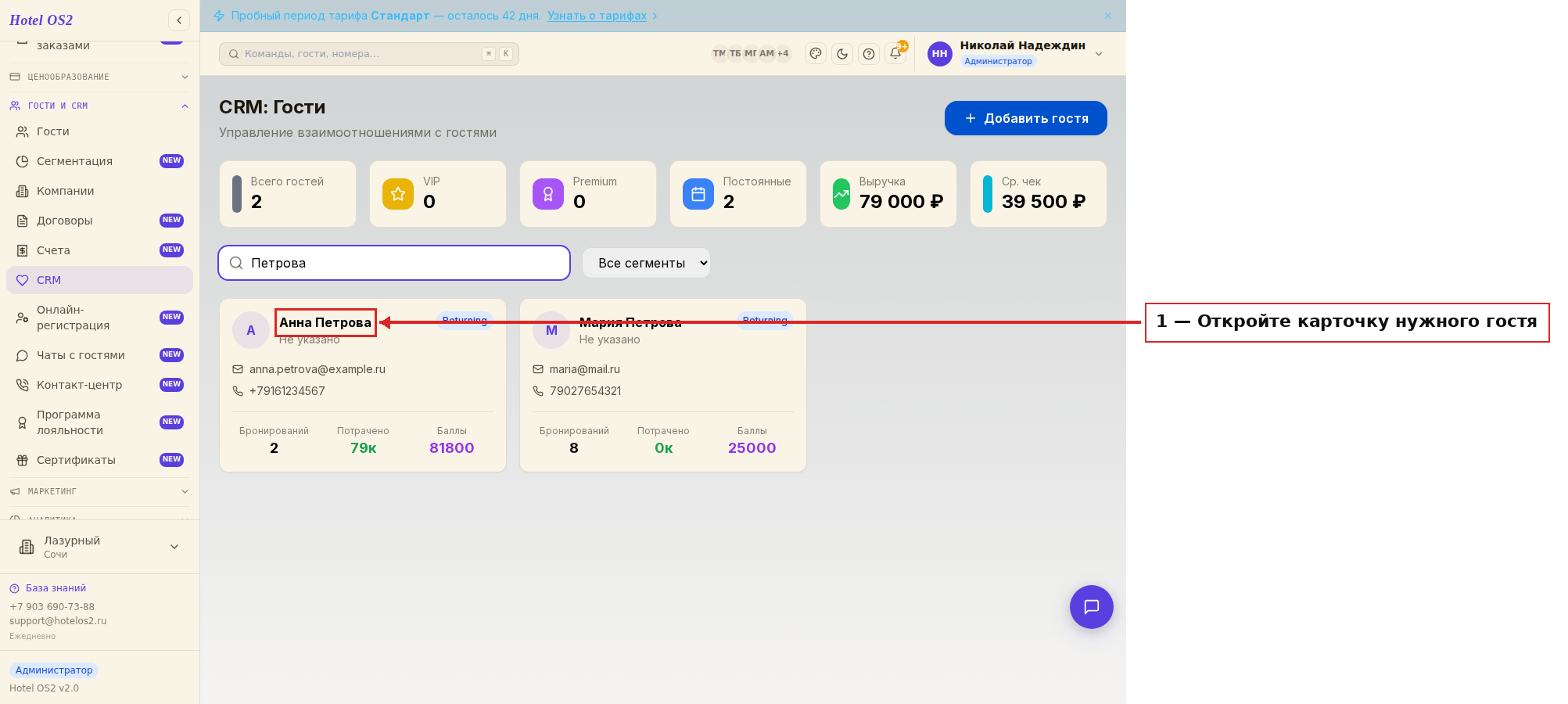Collapse the Гости и CRM section
This screenshot has height=704, width=1568.
(99, 106)
